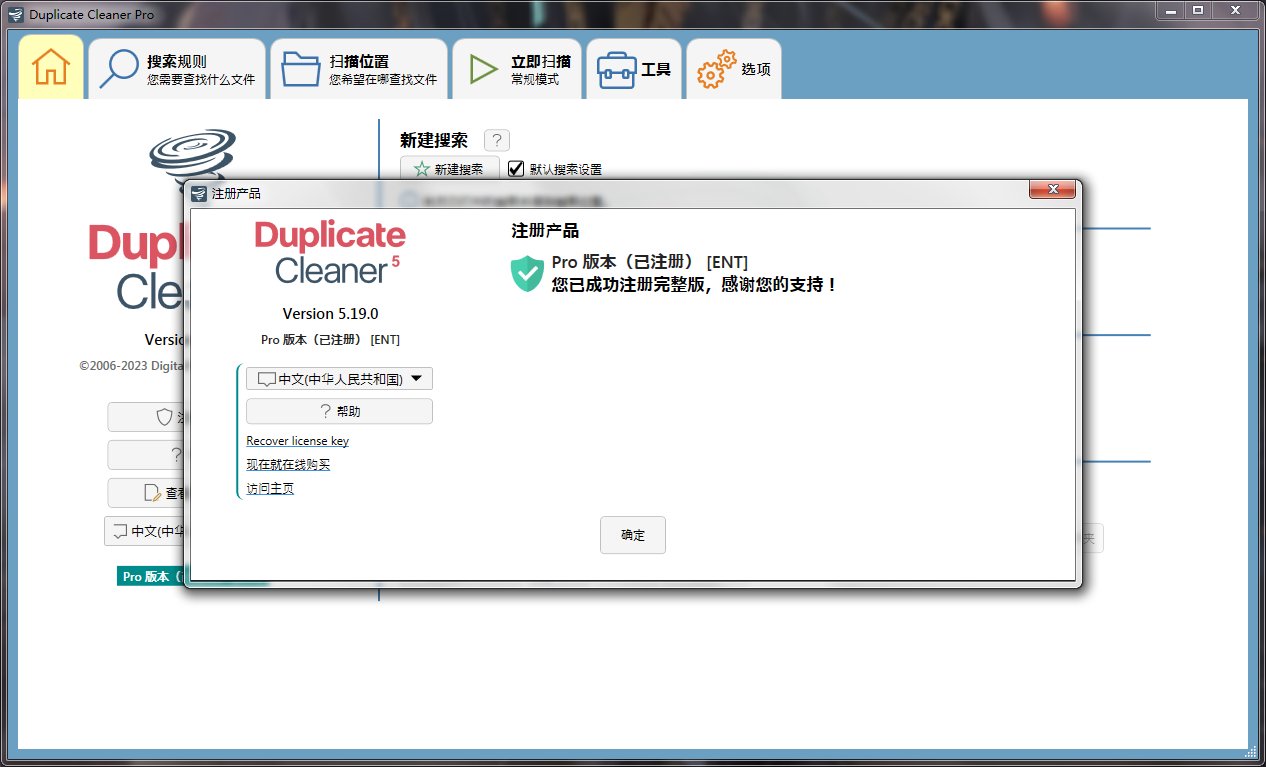
Task: Open the 选项 settings tab
Action: coord(734,69)
